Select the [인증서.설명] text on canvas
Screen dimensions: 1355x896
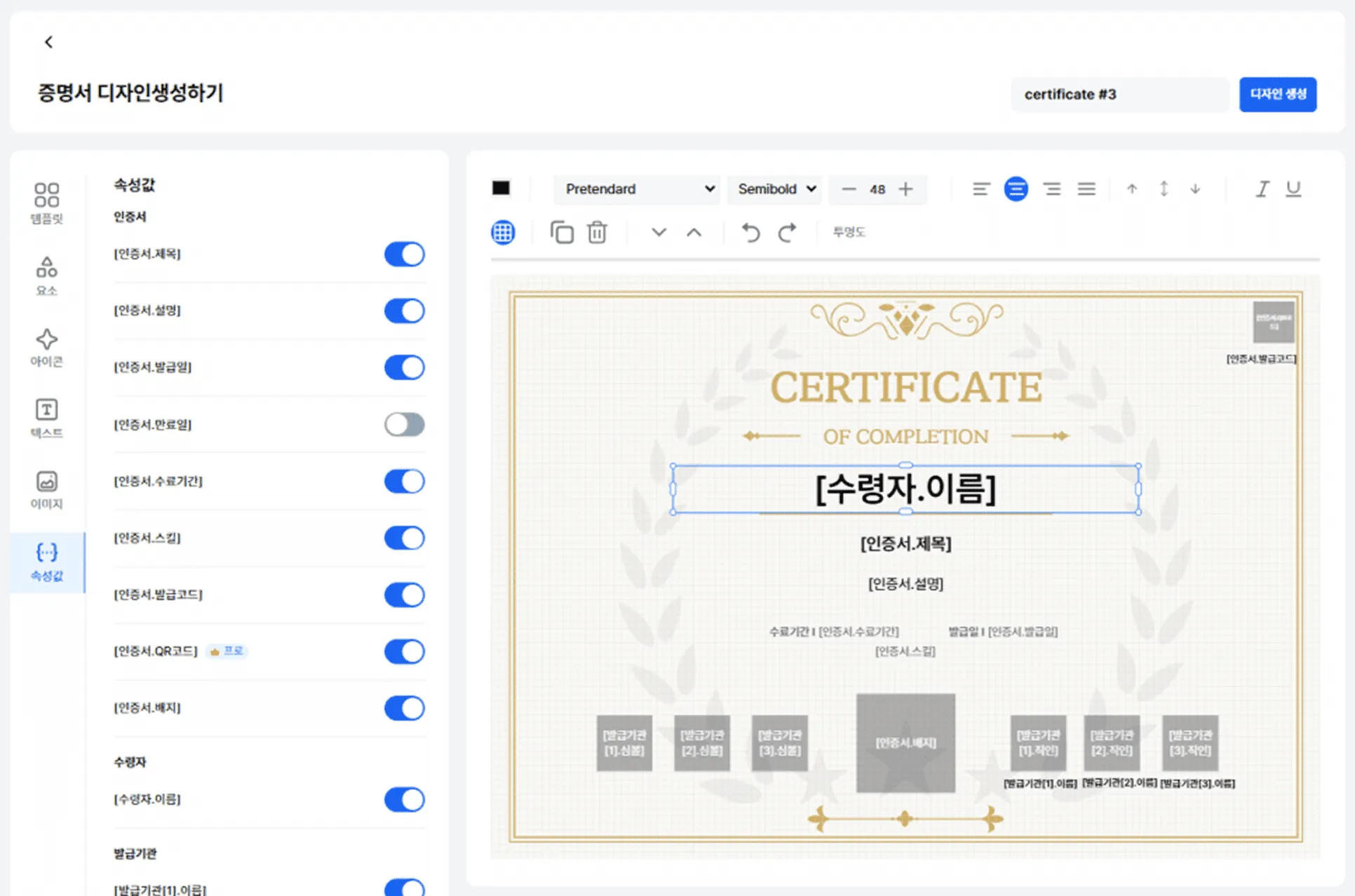pyautogui.click(x=905, y=584)
